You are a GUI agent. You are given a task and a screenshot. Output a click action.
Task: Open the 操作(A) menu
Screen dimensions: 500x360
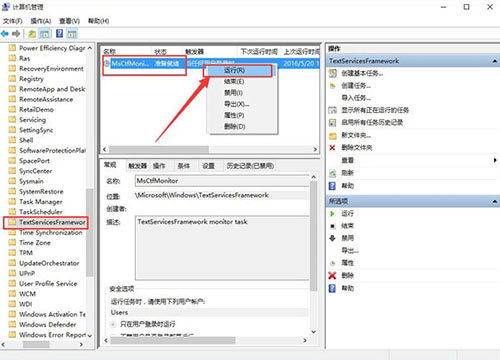(x=41, y=21)
